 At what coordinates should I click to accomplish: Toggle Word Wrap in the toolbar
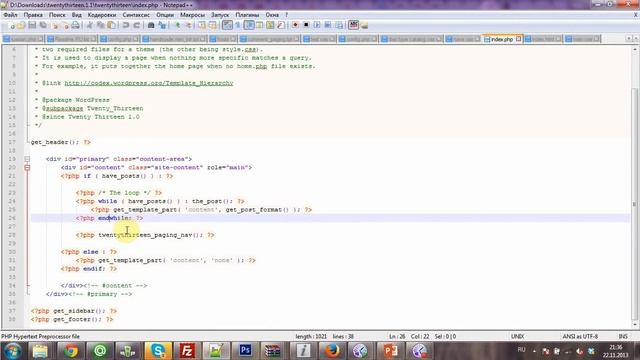coord(227,25)
